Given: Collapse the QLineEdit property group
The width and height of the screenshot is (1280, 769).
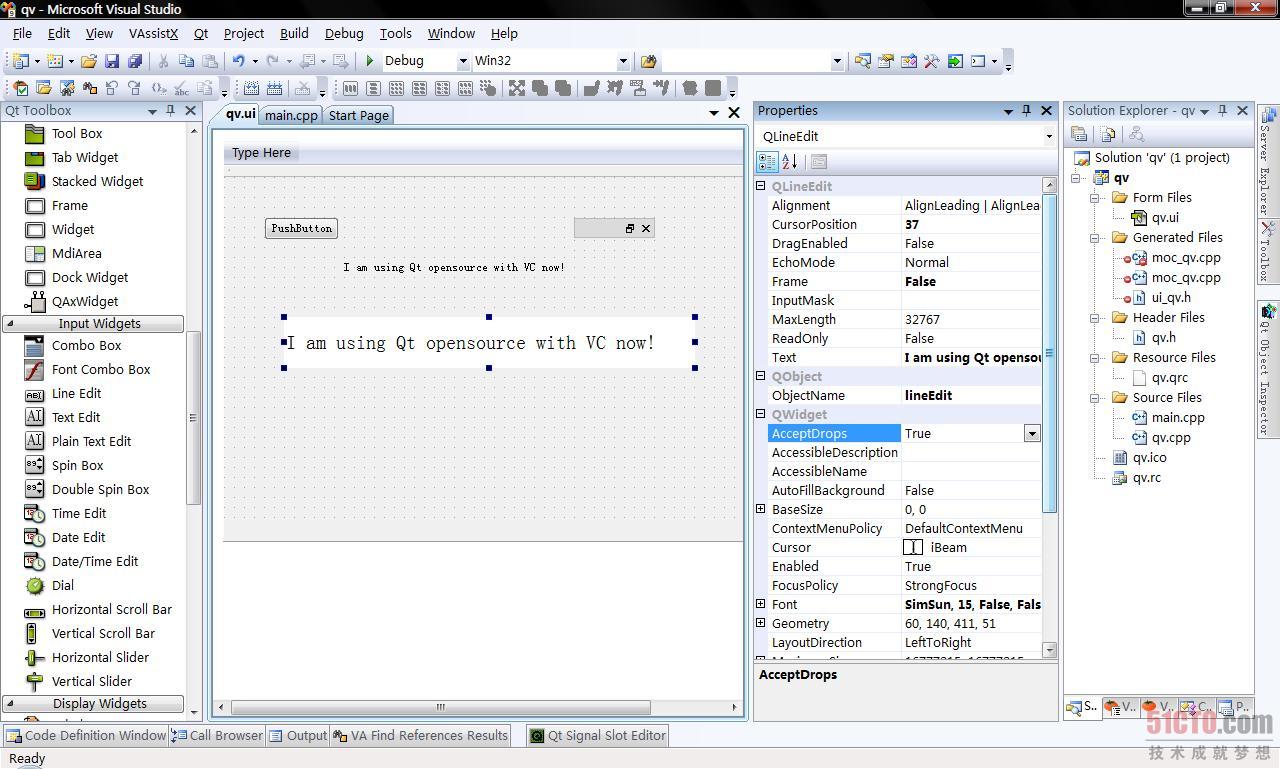Looking at the screenshot, I should [761, 186].
